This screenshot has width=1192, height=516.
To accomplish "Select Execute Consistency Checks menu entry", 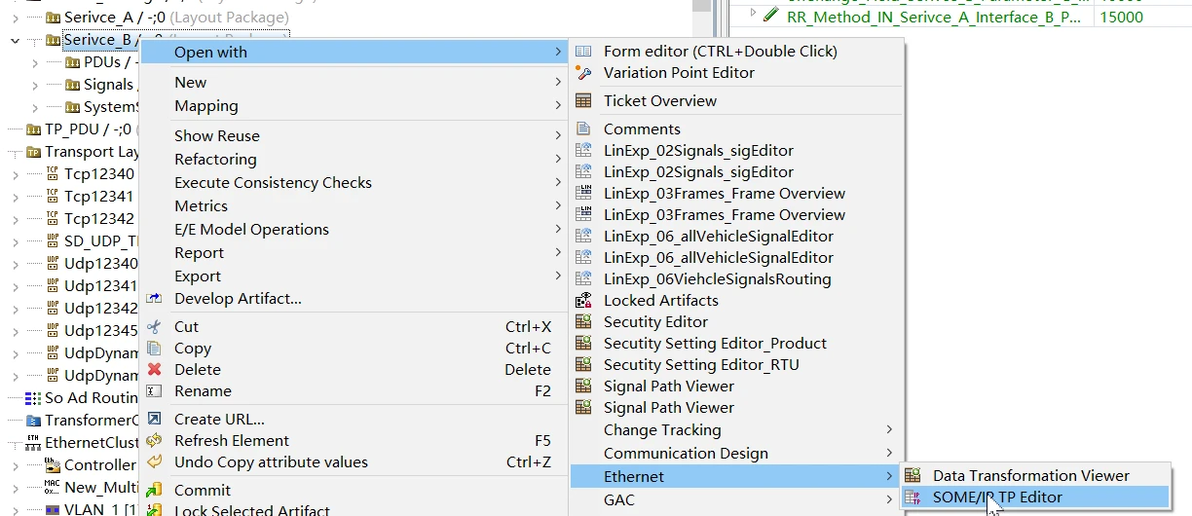I will coord(272,183).
